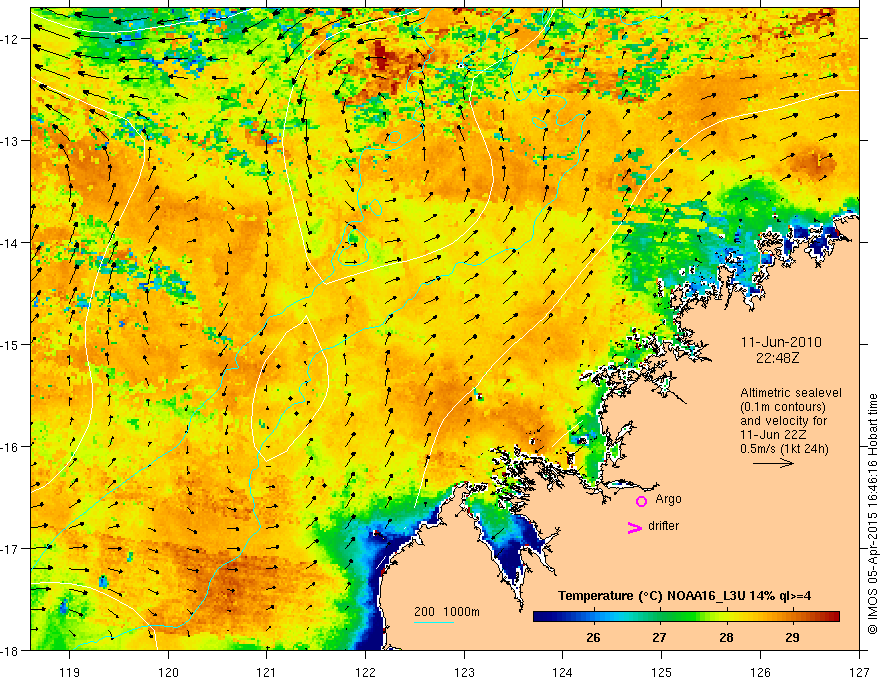The width and height of the screenshot is (880, 680).
Task: Click the magenta drifter arrow legend symbol
Action: (635, 527)
